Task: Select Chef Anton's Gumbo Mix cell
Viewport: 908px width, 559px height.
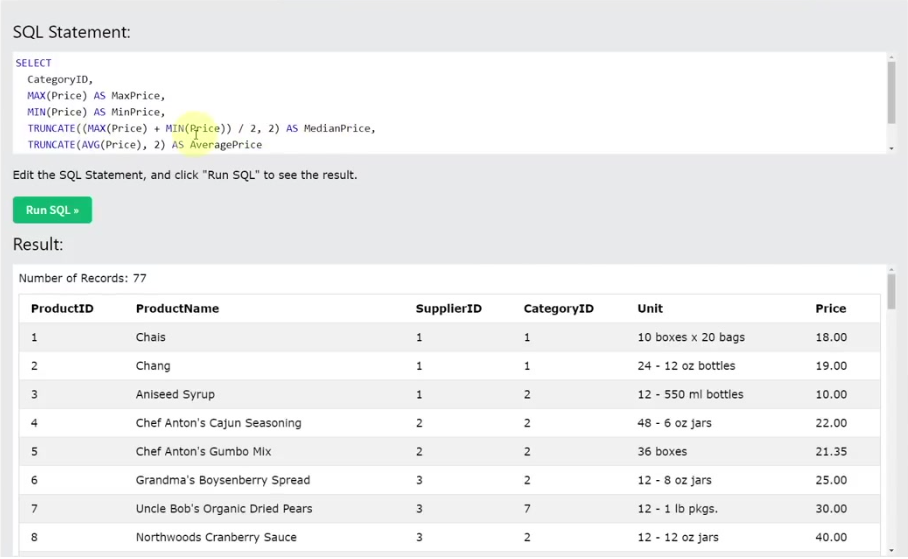Action: pyautogui.click(x=203, y=451)
